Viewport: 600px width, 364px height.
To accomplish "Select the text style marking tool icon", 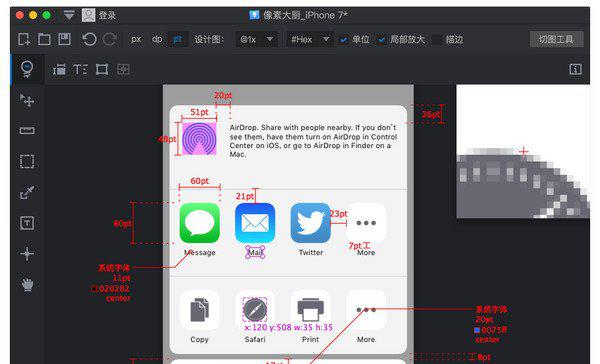I will [80, 69].
